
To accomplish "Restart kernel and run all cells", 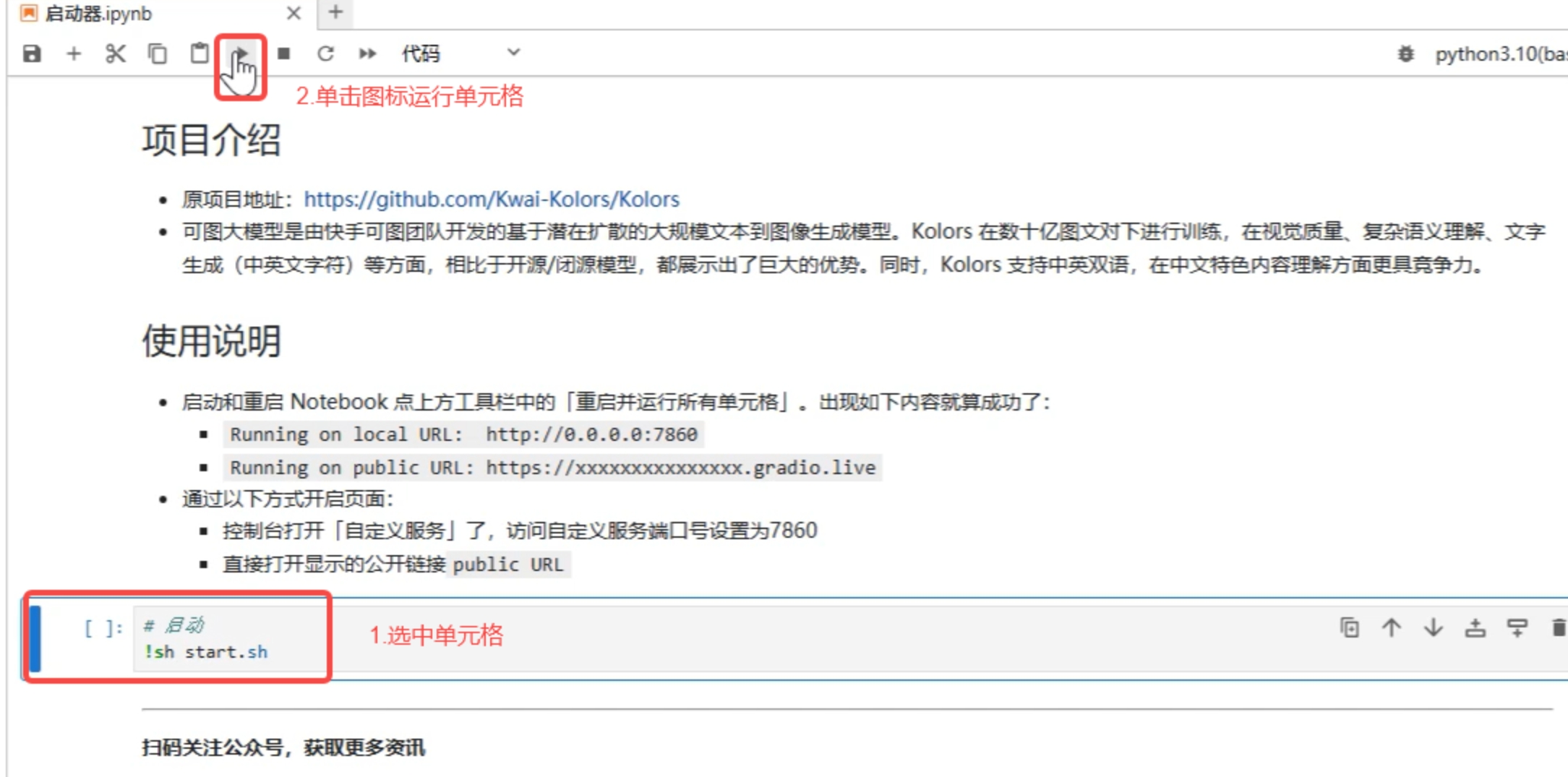I will tap(367, 53).
